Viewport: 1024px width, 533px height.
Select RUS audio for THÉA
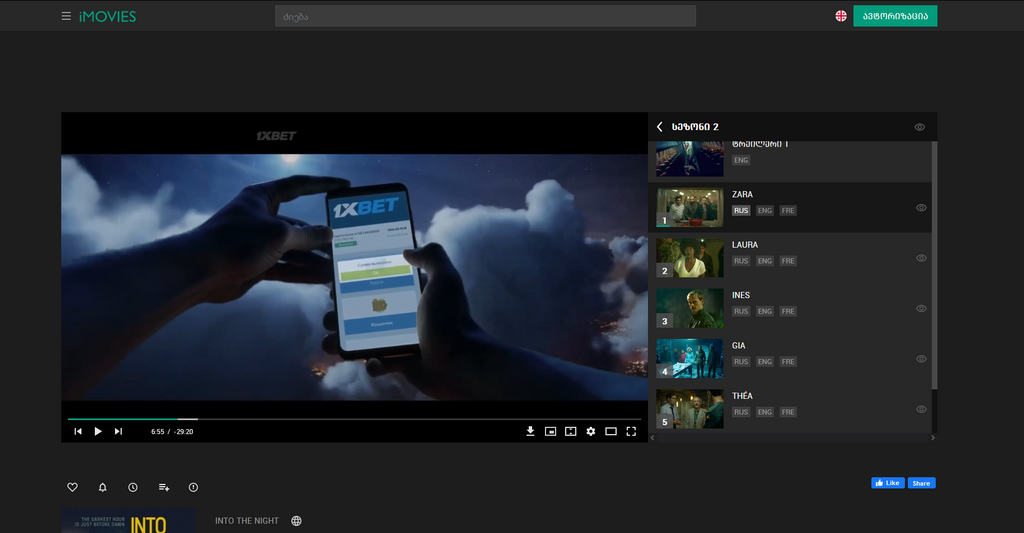pyautogui.click(x=741, y=412)
